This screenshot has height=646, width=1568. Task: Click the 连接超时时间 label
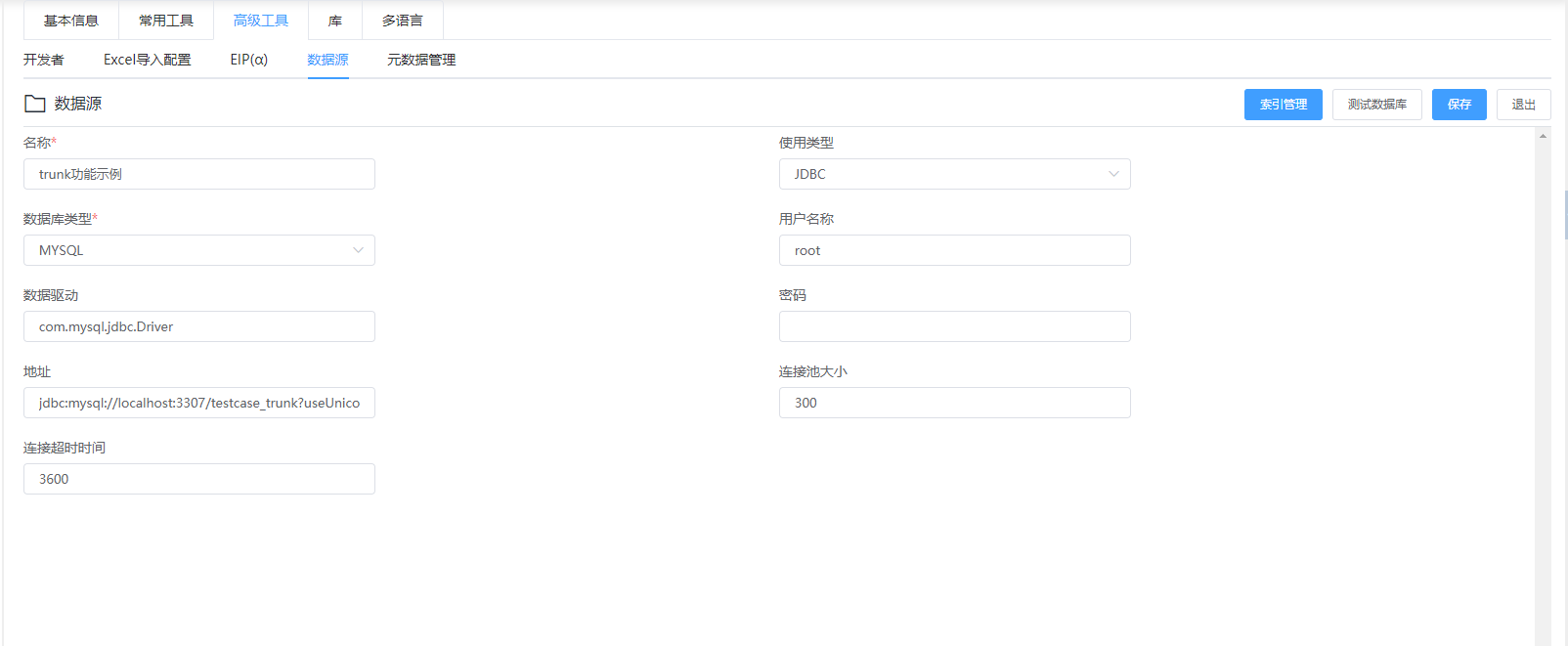pos(65,448)
